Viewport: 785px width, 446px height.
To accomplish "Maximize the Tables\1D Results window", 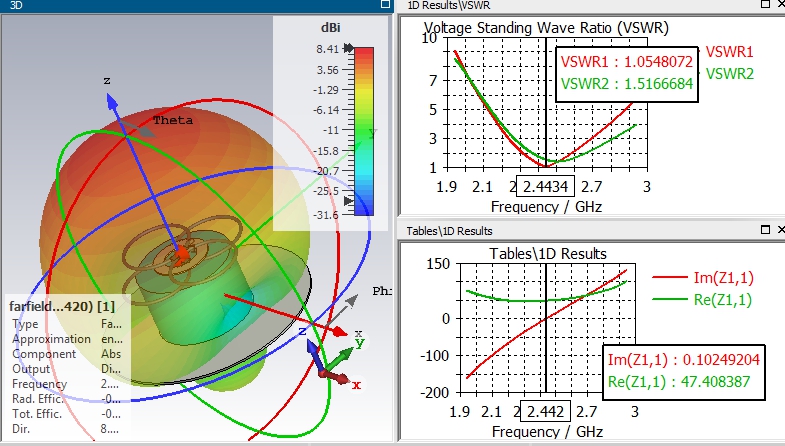I will pos(765,230).
